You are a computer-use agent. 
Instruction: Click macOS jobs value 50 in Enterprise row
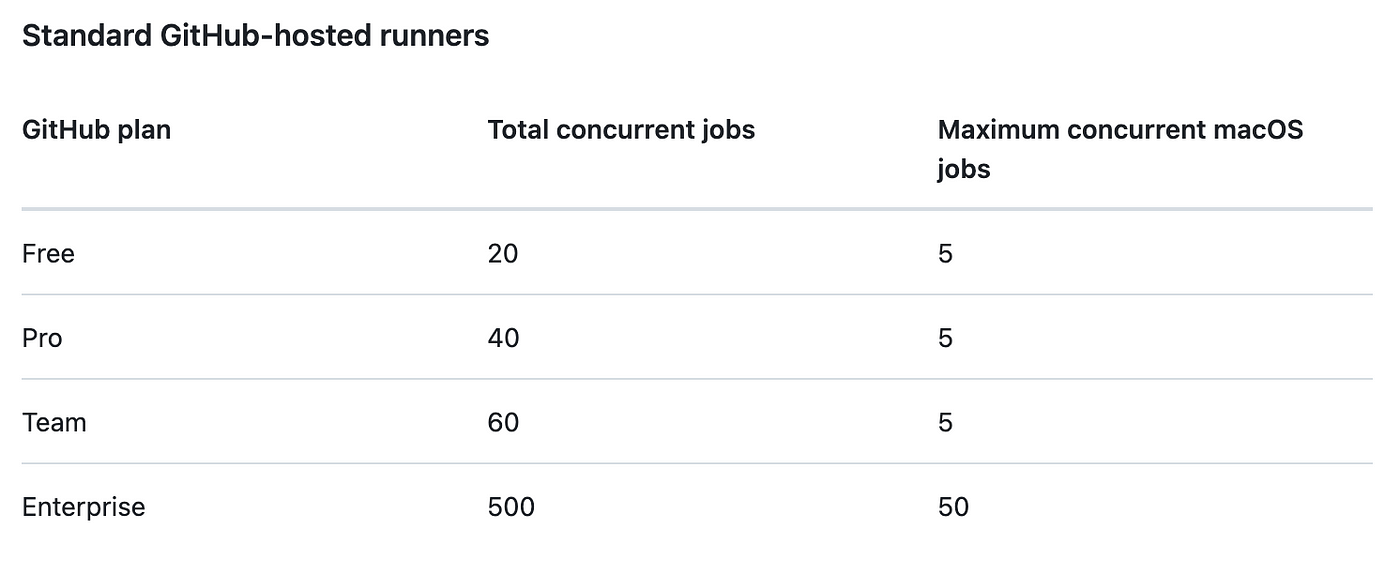pos(953,507)
